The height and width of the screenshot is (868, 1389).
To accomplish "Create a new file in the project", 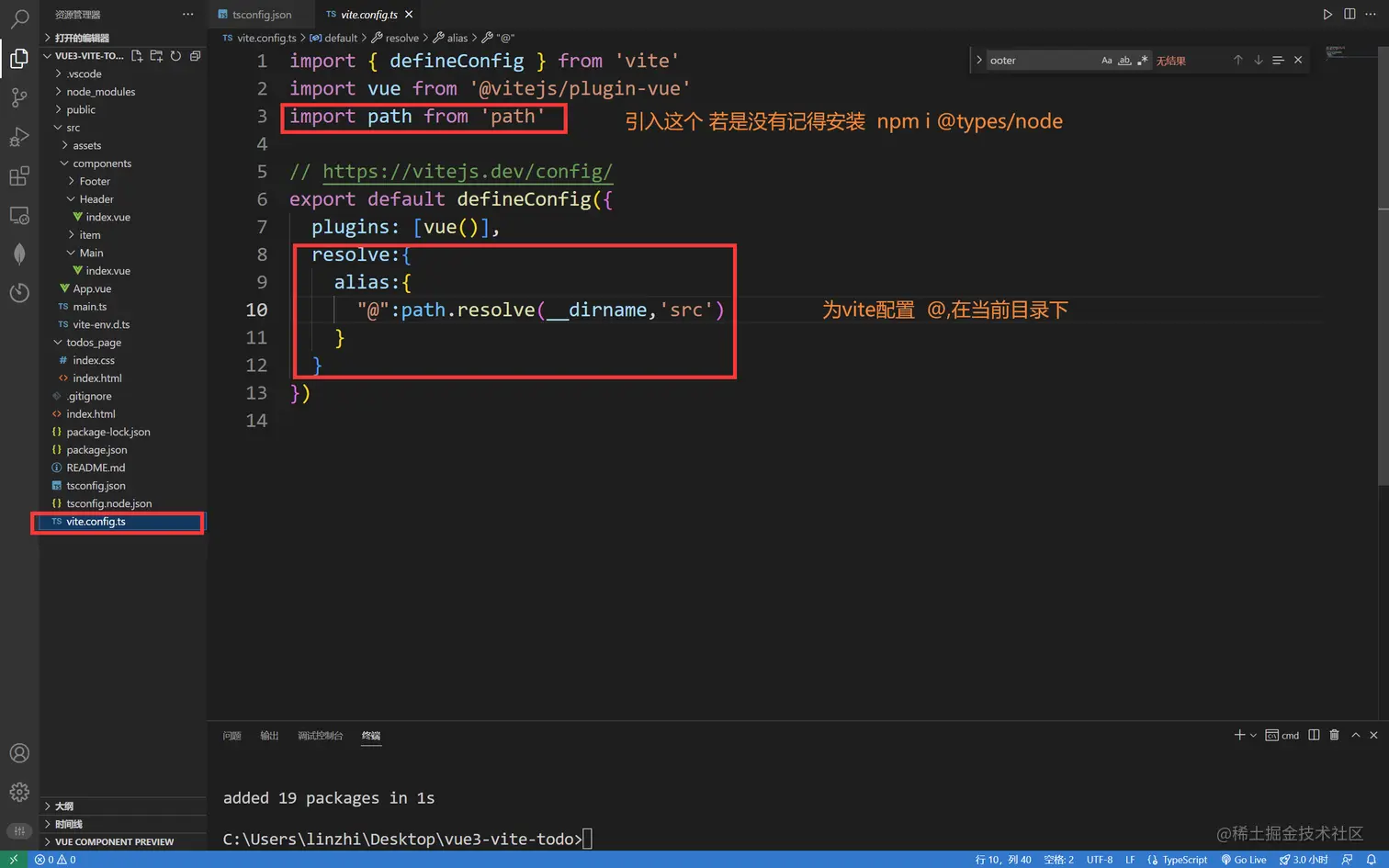I will click(x=137, y=56).
